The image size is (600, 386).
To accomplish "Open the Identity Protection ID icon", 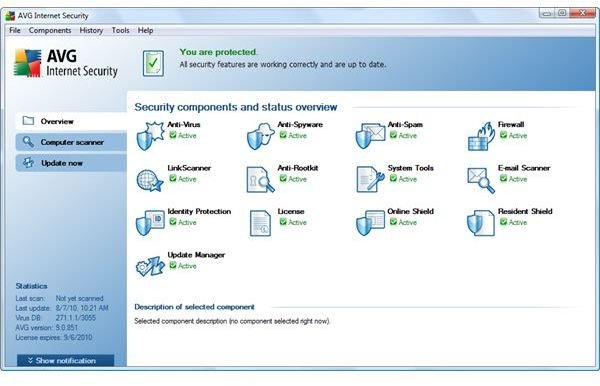I will coord(150,223).
